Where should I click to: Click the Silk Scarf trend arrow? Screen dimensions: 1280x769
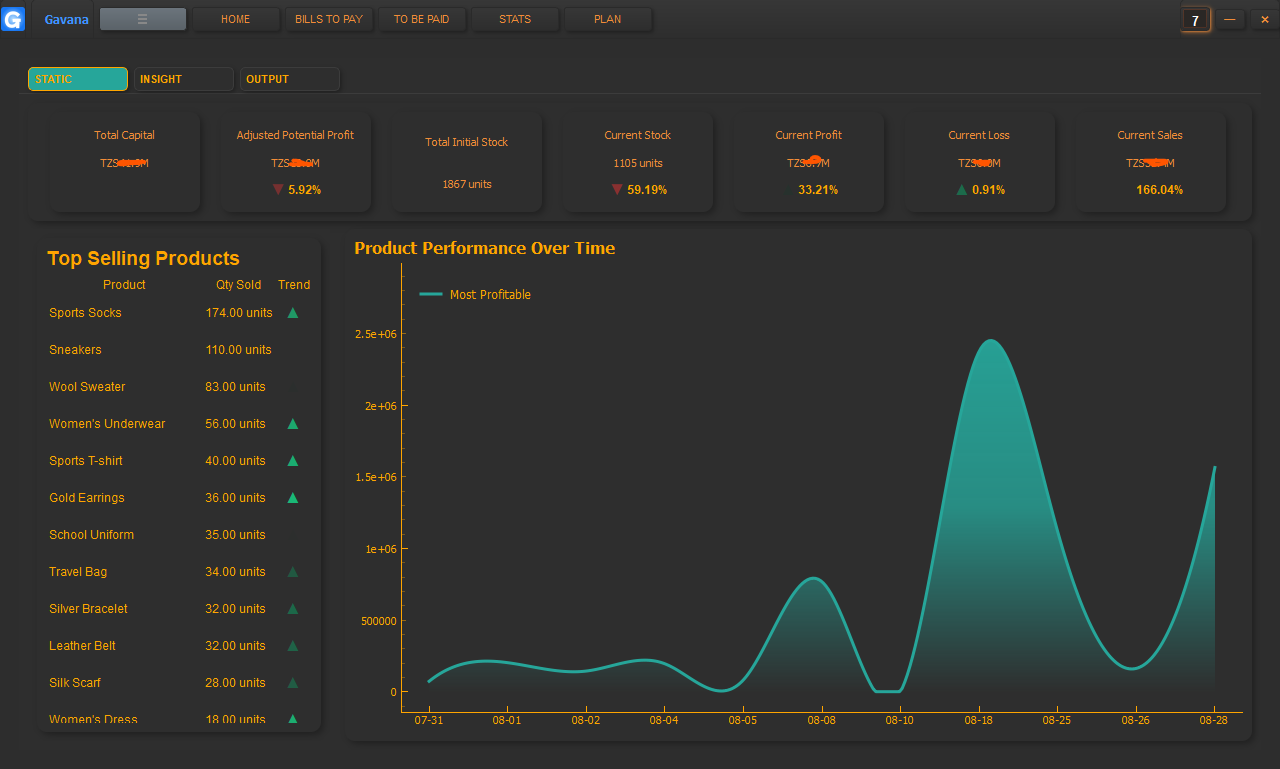[293, 683]
